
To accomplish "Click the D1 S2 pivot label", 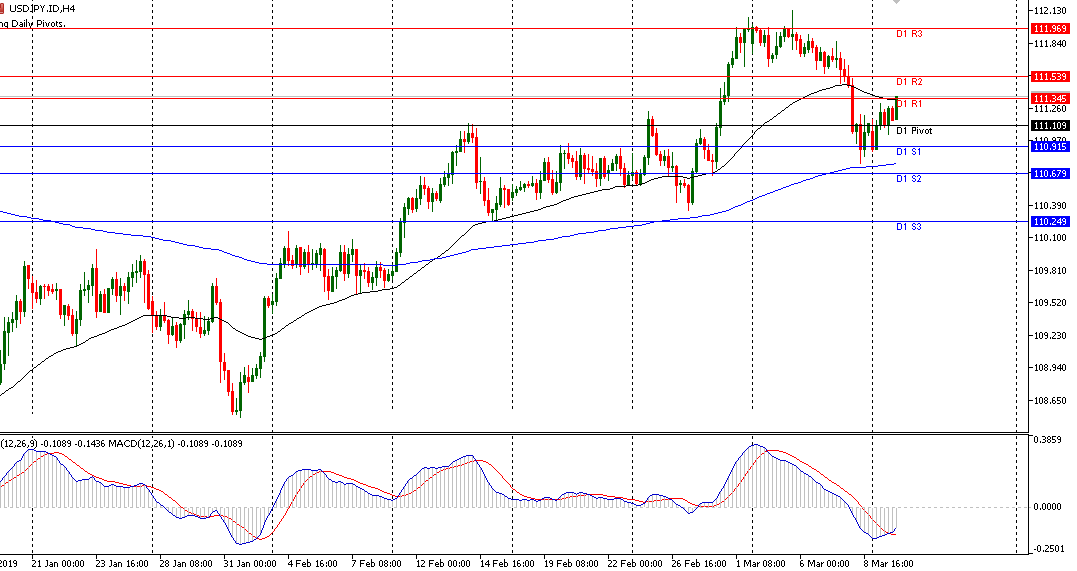I will pos(908,179).
